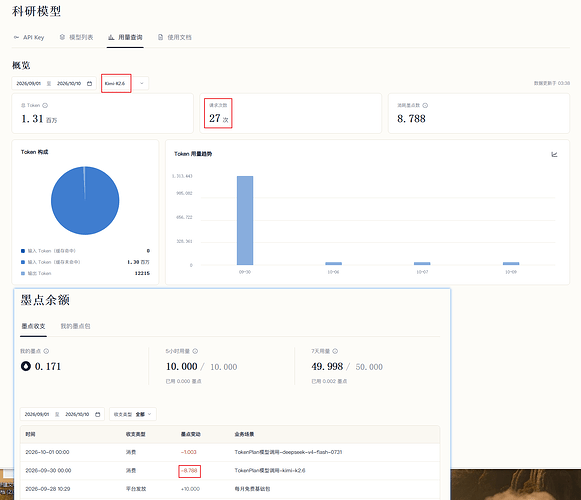Click the +10.000 墨点变动 value
Image resolution: width=581 pixels, height=500 pixels.
tap(190, 489)
